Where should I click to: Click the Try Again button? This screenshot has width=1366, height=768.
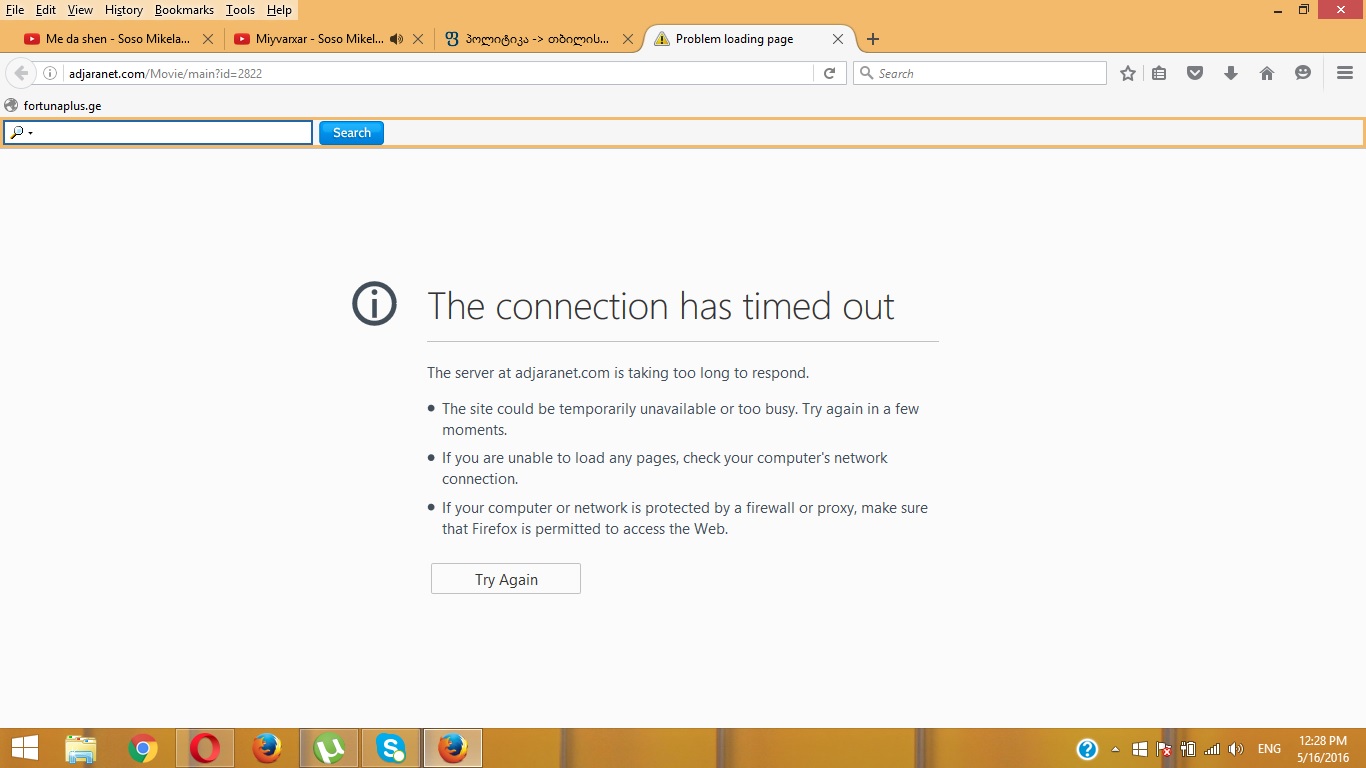pyautogui.click(x=506, y=579)
